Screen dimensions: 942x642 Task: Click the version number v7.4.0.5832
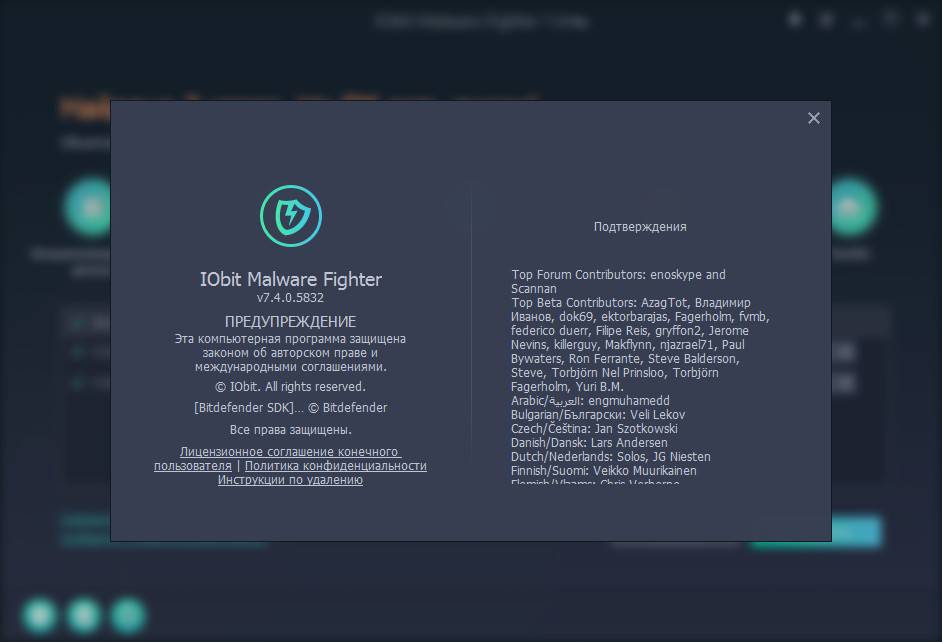[x=290, y=297]
